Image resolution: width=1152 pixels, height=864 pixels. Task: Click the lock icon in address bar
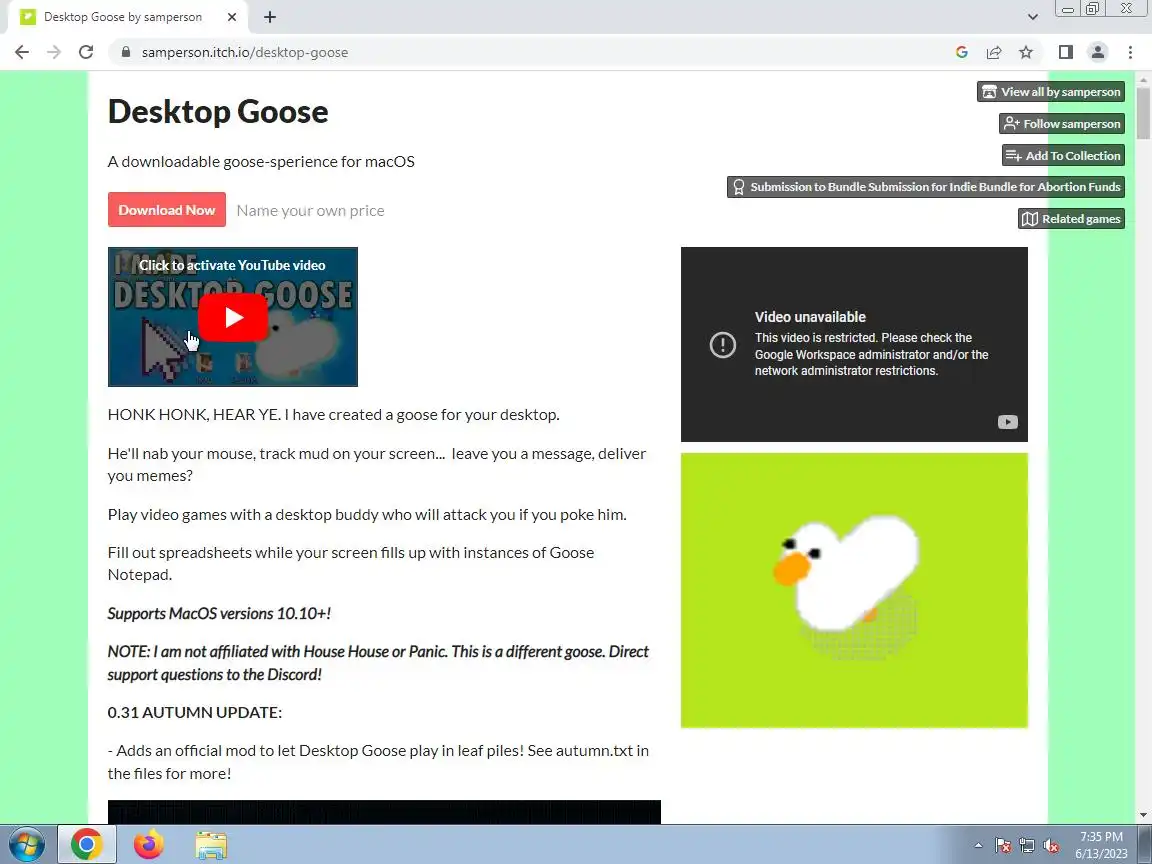coord(126,52)
